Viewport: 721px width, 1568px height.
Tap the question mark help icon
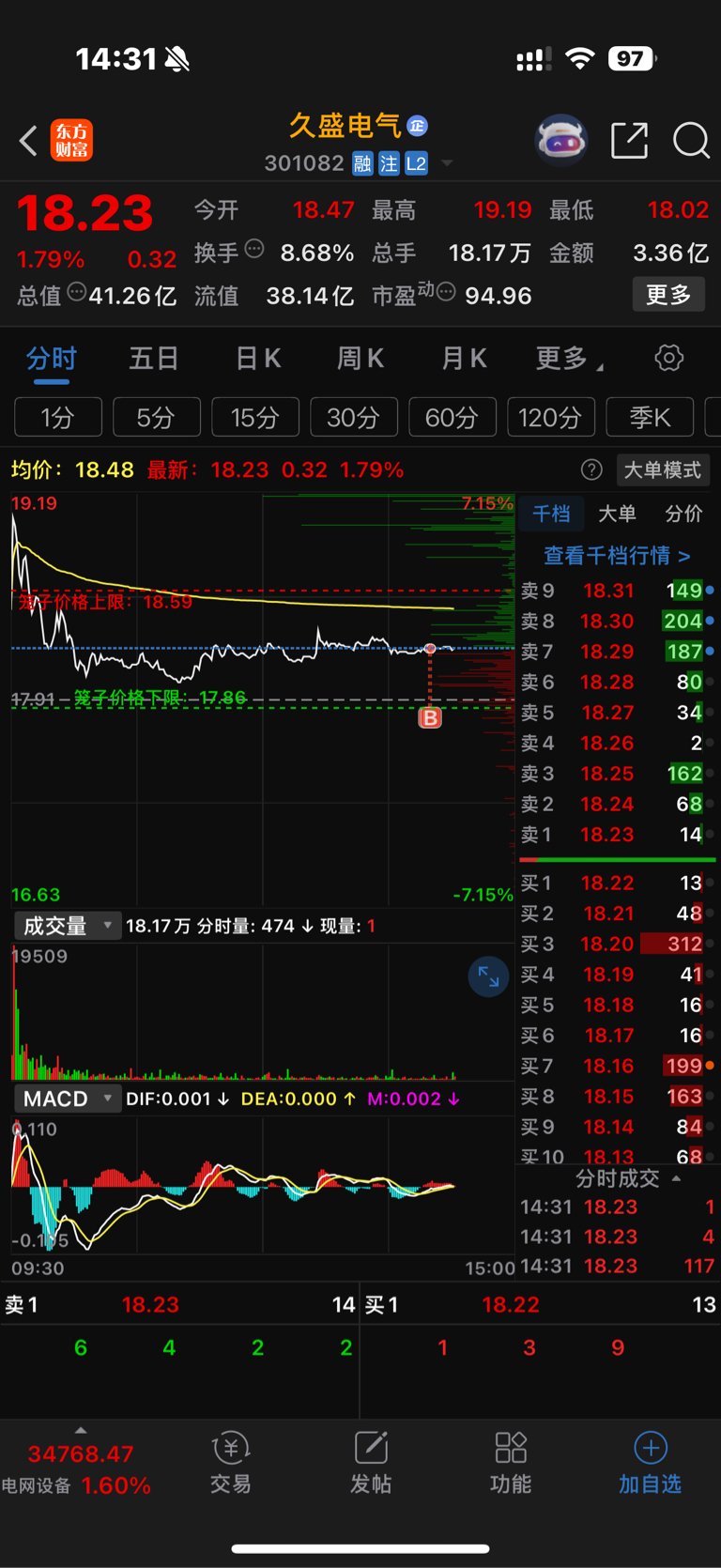(x=591, y=469)
